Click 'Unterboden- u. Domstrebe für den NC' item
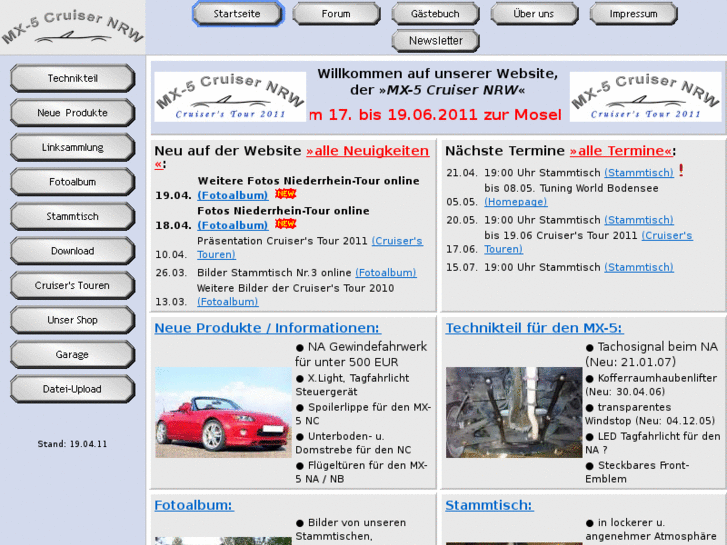This screenshot has width=727, height=545. tap(353, 443)
